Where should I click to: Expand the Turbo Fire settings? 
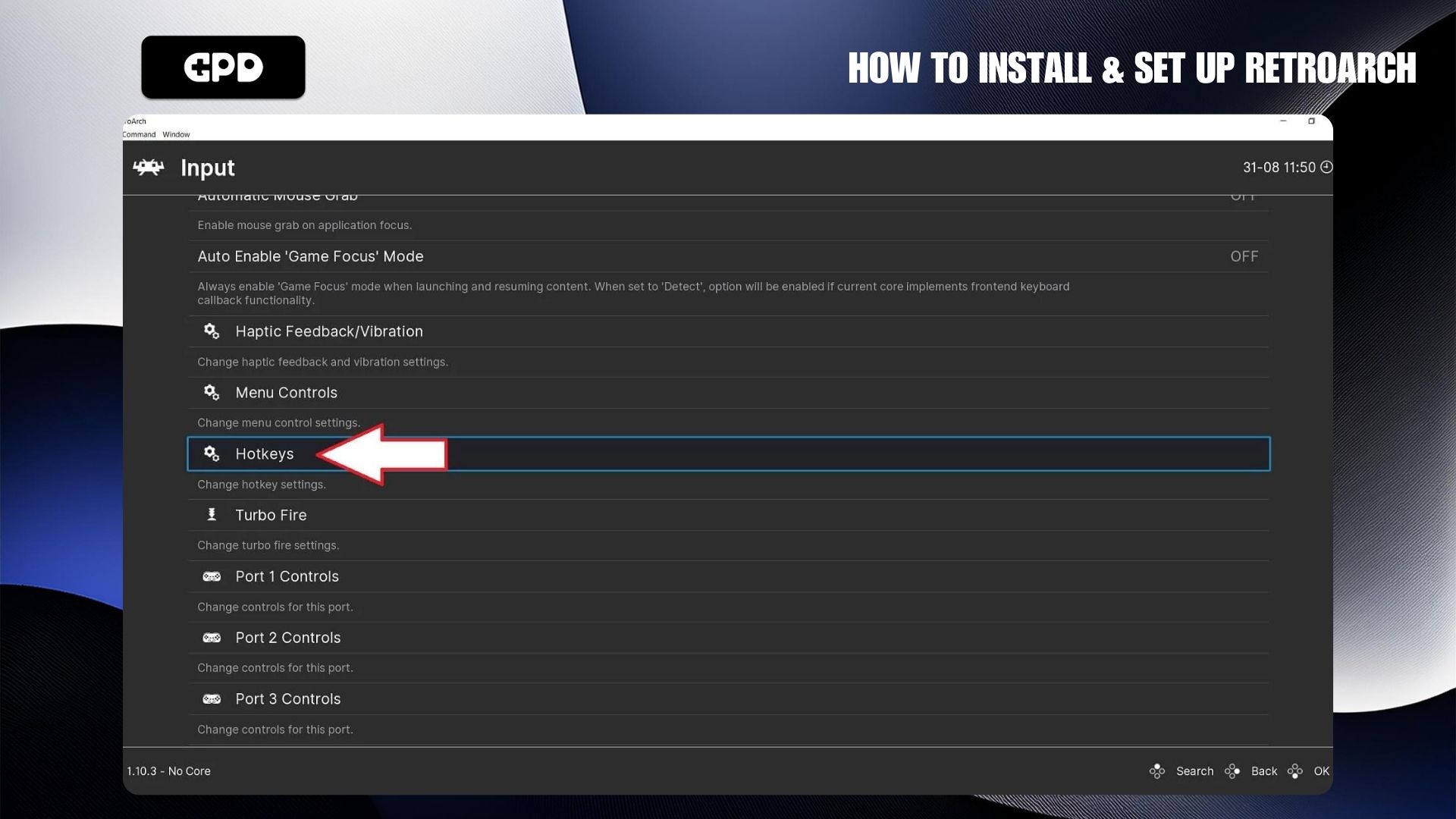coord(271,515)
